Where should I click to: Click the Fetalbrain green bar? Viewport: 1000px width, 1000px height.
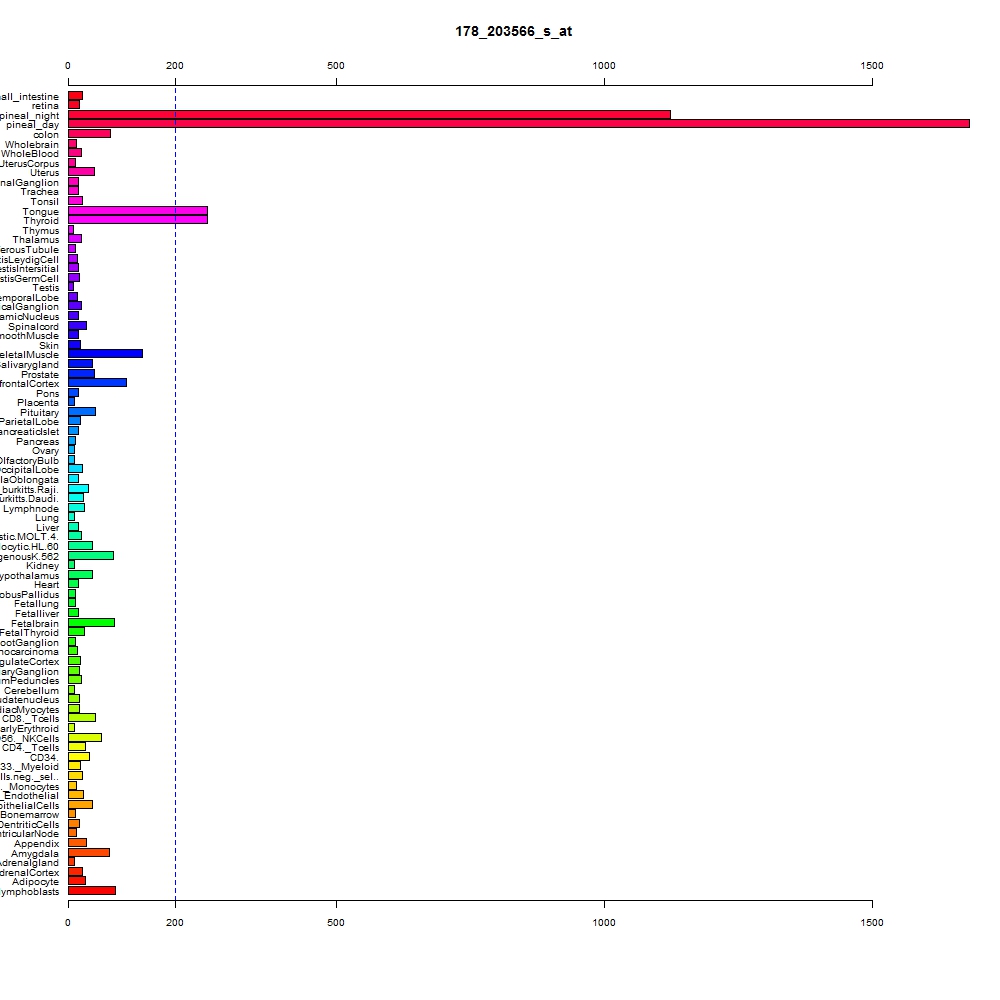91,622
